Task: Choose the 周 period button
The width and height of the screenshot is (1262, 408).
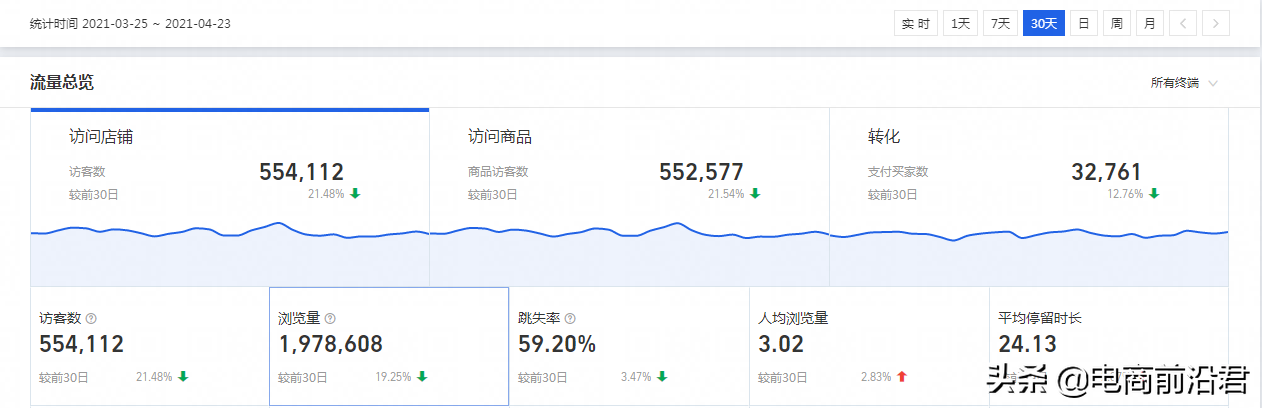Action: [1117, 23]
